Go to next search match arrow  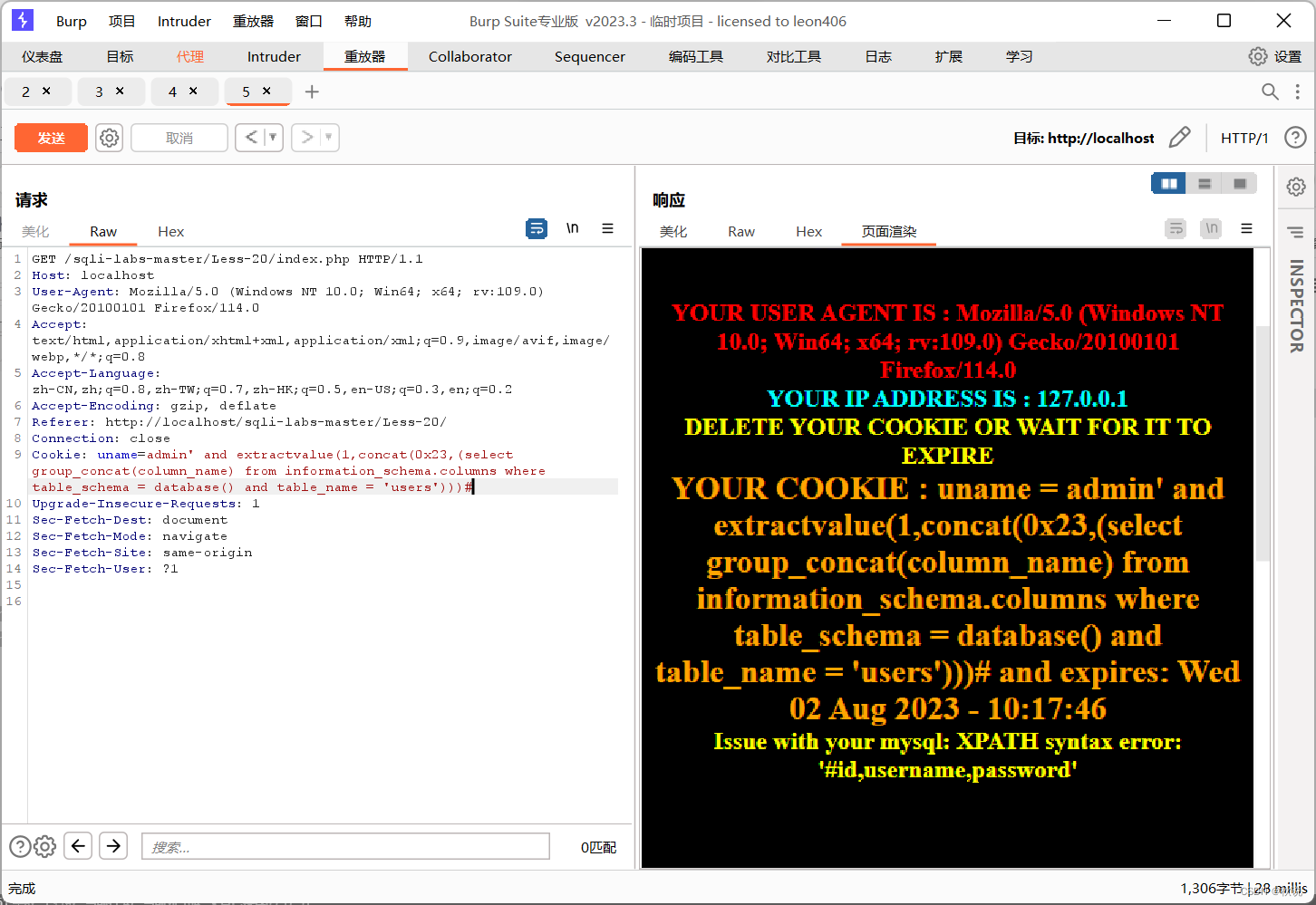click(113, 846)
